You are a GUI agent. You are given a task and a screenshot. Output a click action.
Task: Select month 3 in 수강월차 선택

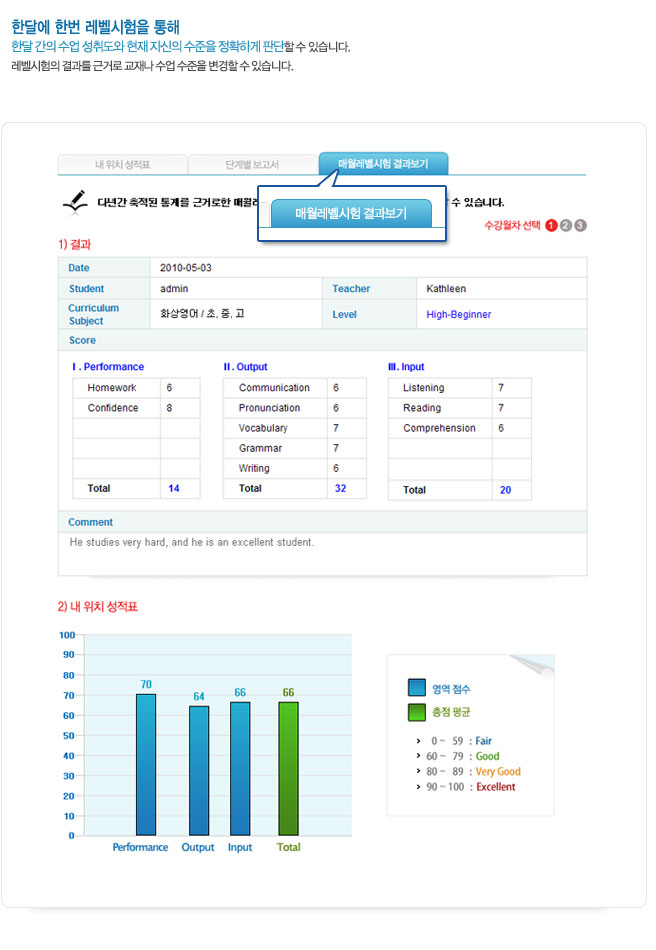580,225
